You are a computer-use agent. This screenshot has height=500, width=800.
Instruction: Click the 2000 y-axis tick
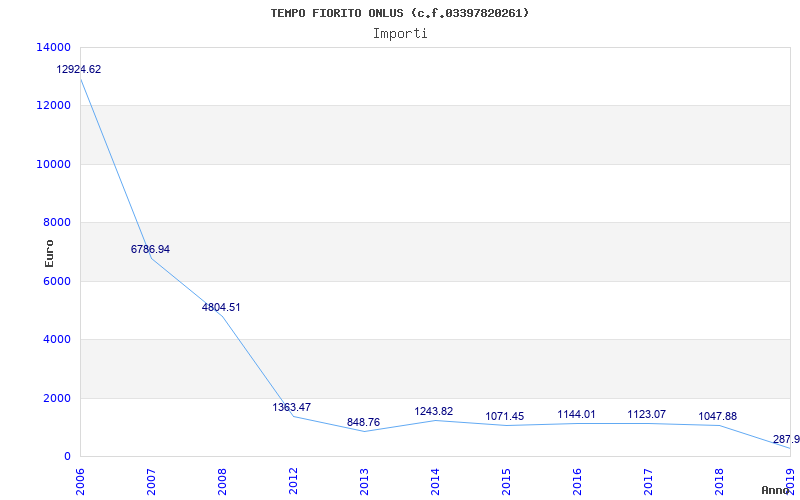click(x=57, y=398)
